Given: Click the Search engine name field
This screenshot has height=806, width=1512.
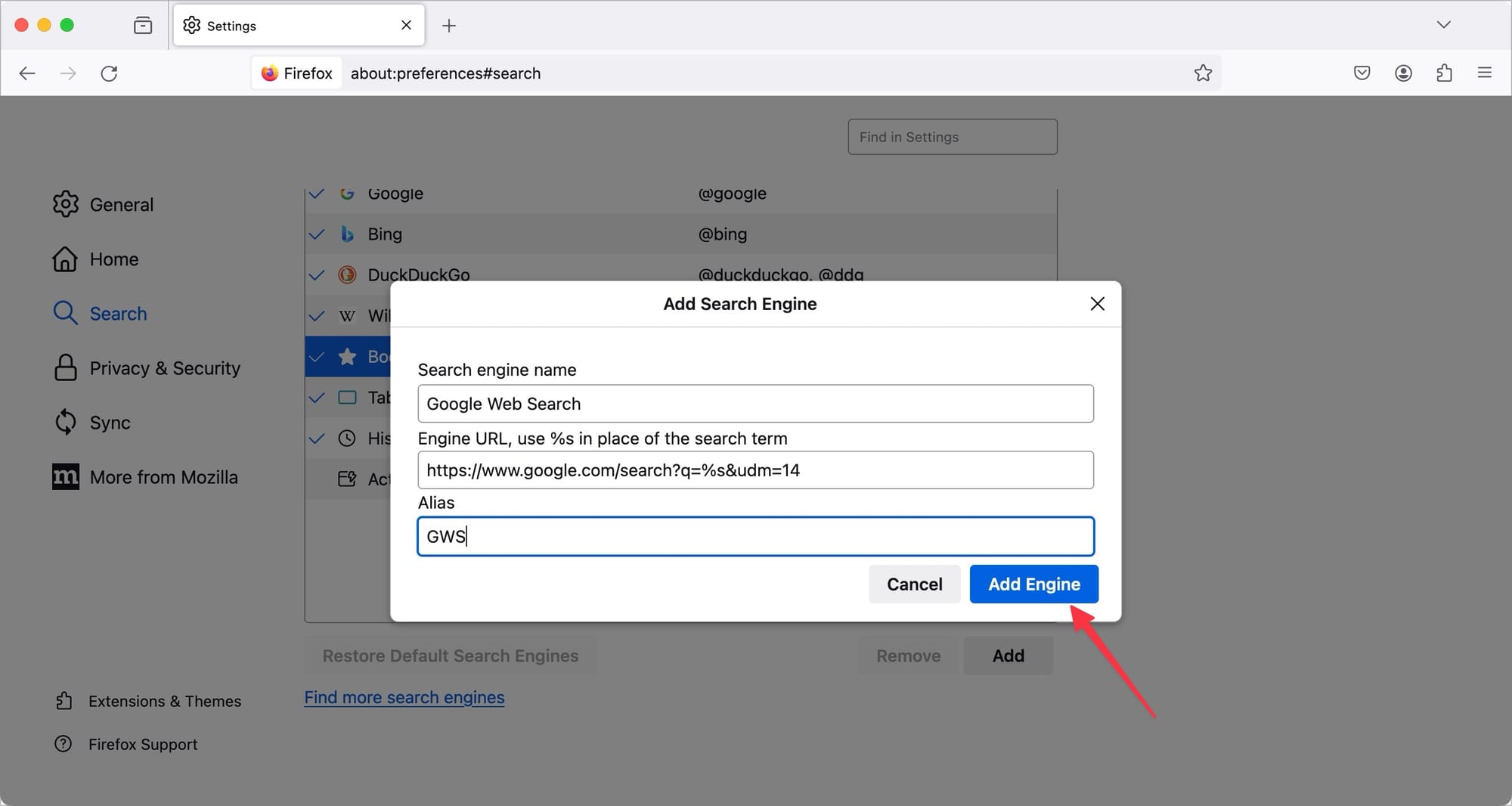Looking at the screenshot, I should coord(755,404).
